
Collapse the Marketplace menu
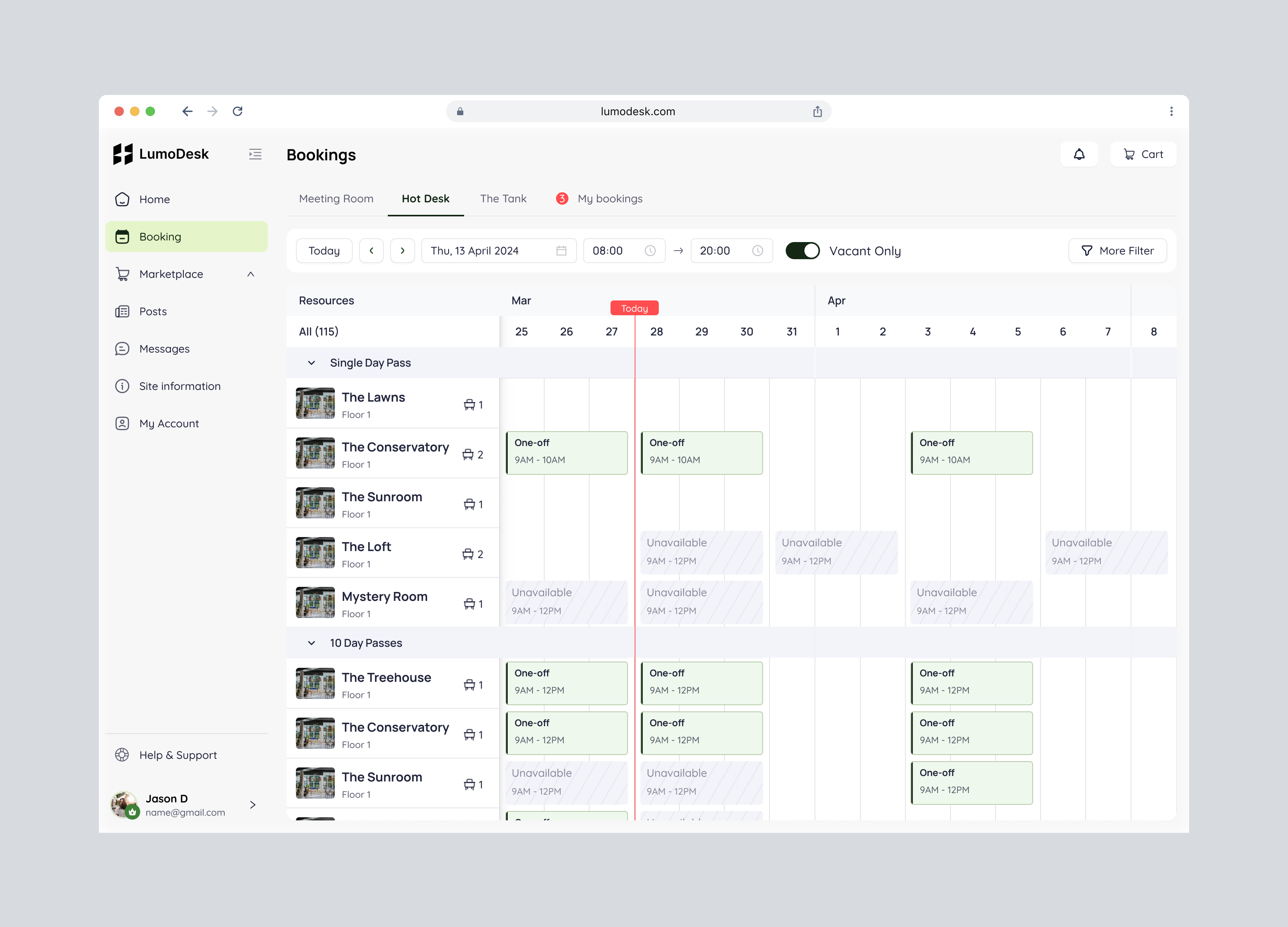pos(250,274)
